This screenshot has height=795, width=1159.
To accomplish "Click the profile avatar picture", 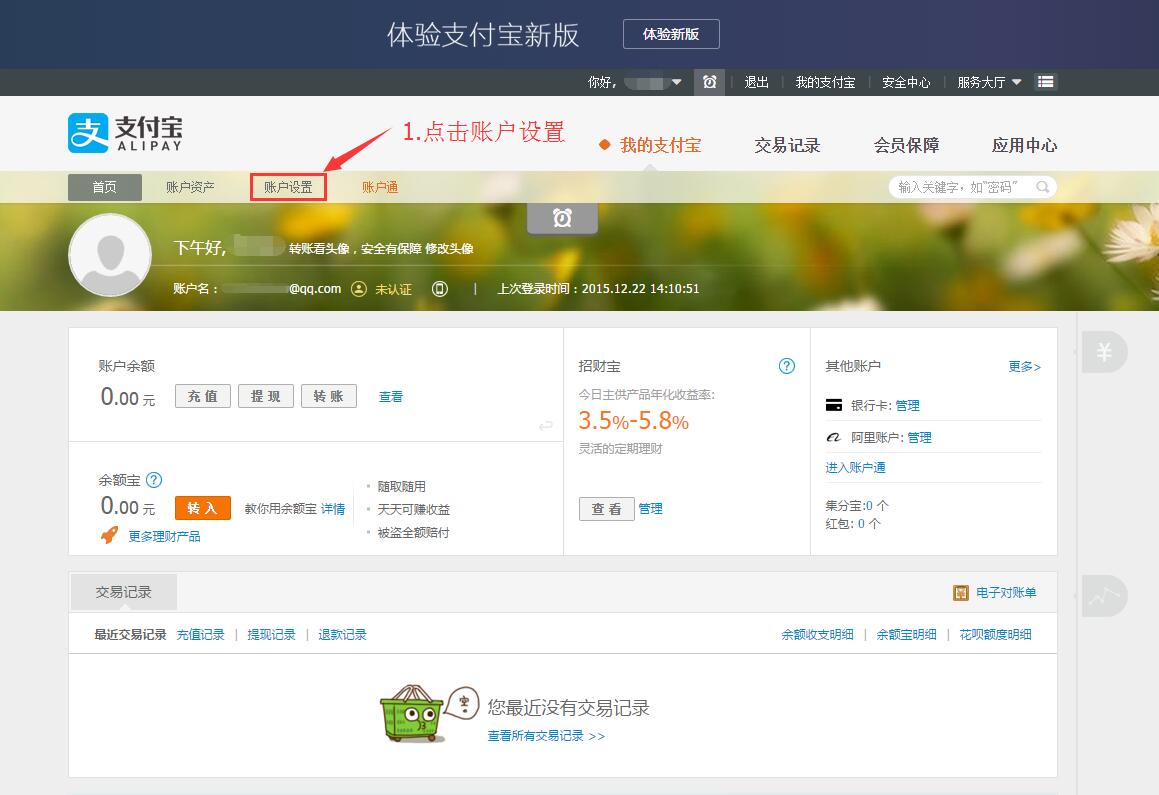I will (110, 255).
